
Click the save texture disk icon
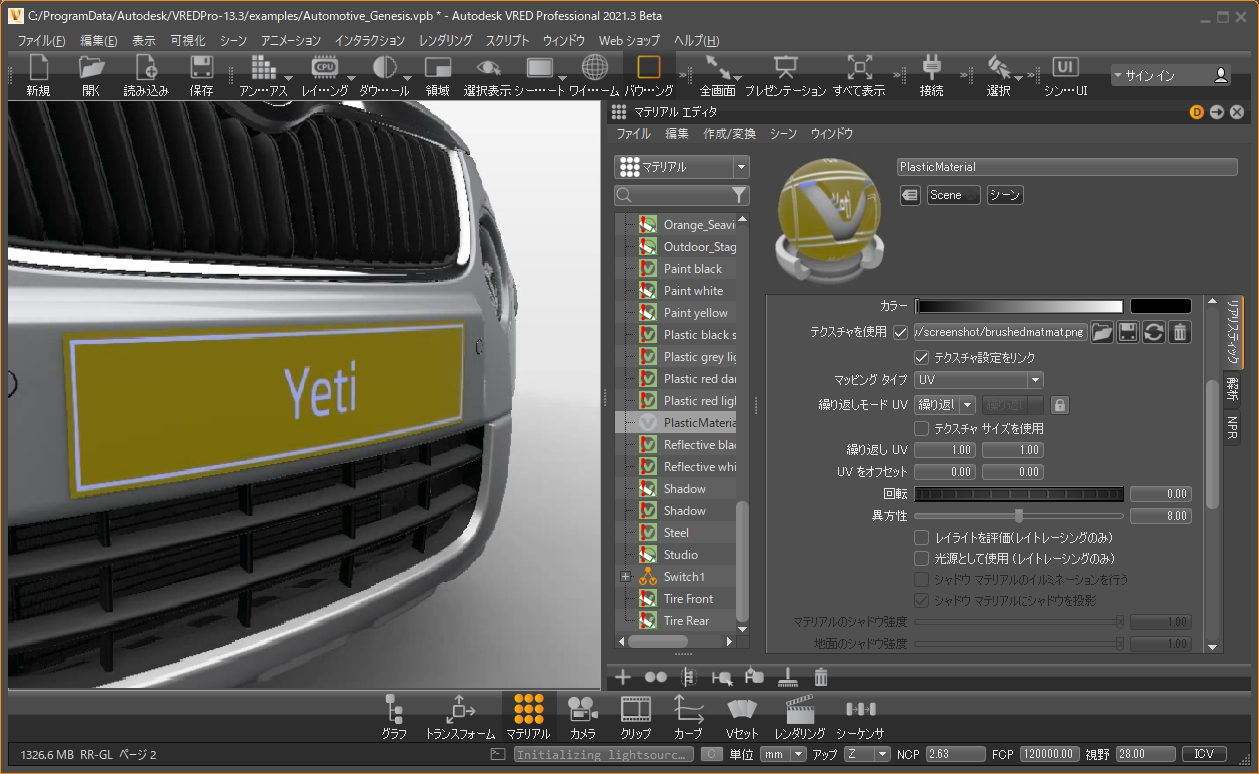(1128, 332)
